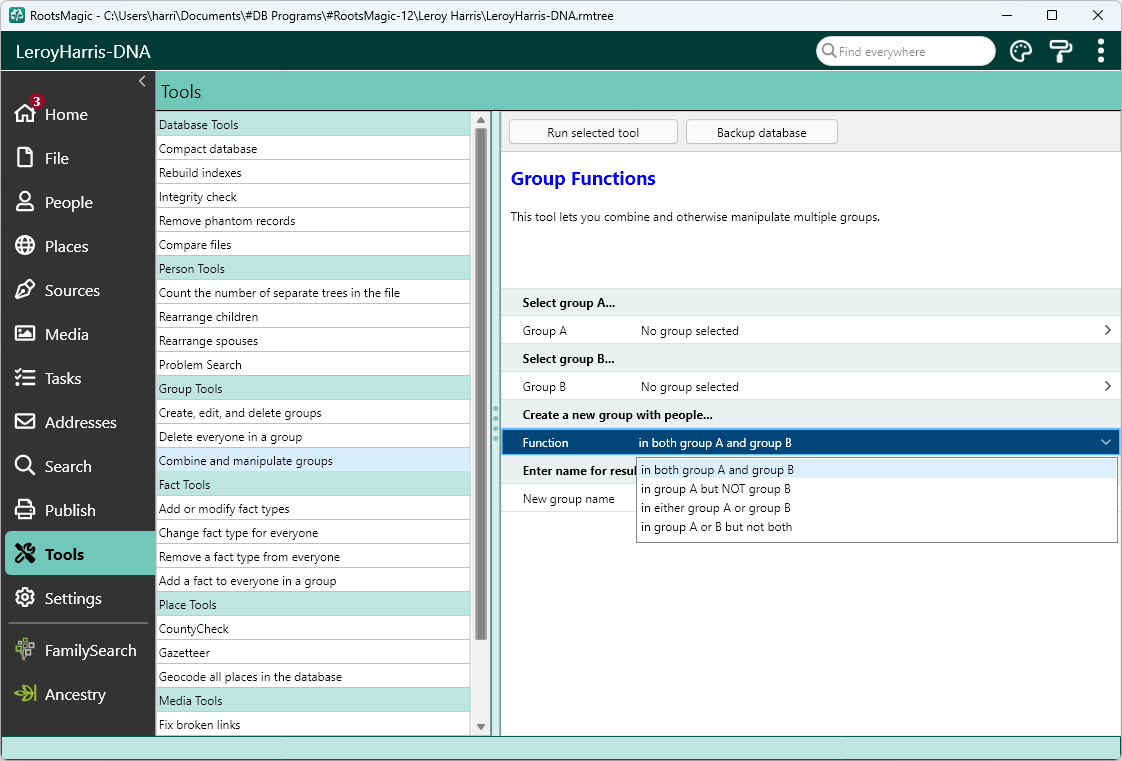Screen dimensions: 1122x761
Task: Click the paint roller icon in header
Action: [1060, 51]
